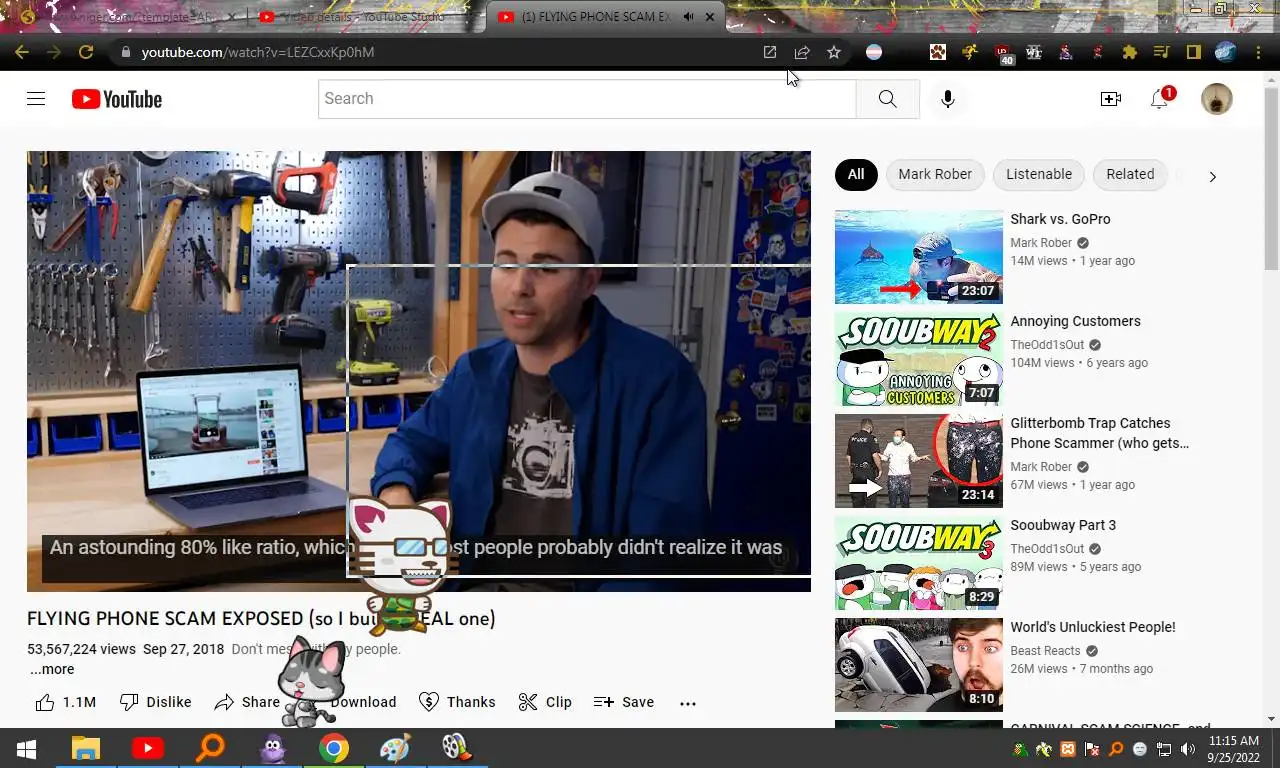The height and width of the screenshot is (768, 1280).
Task: Open the Shark vs. GoPro thumbnail
Action: coord(918,257)
